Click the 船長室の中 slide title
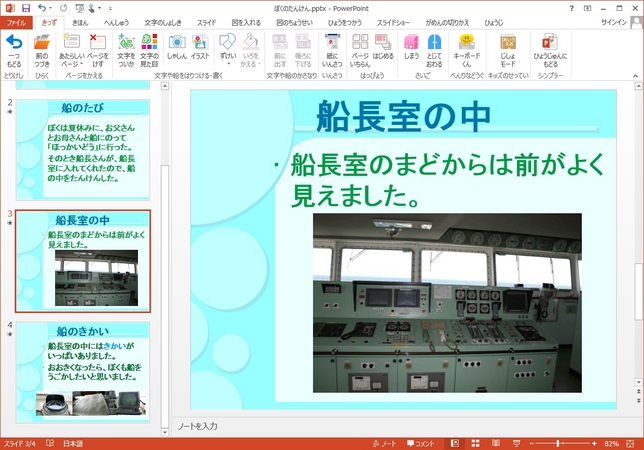This screenshot has height=450, width=644. 403,116
